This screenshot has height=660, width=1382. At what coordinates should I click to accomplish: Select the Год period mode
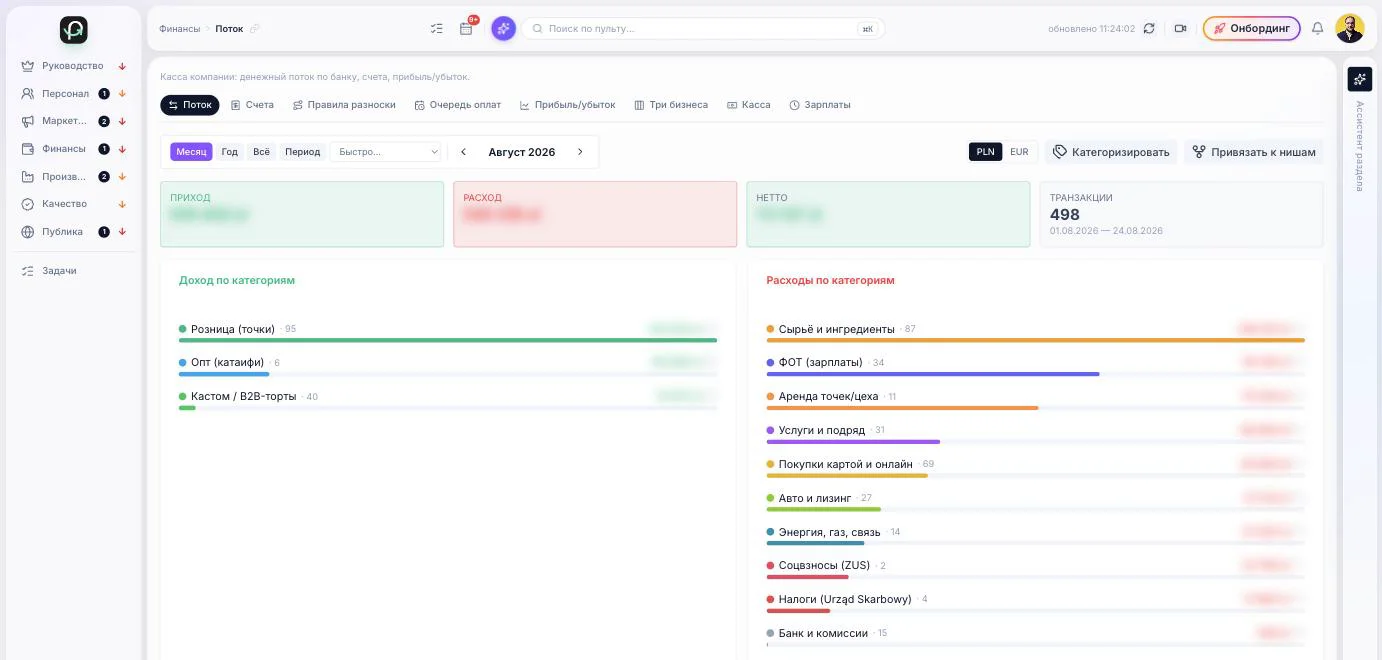click(230, 152)
